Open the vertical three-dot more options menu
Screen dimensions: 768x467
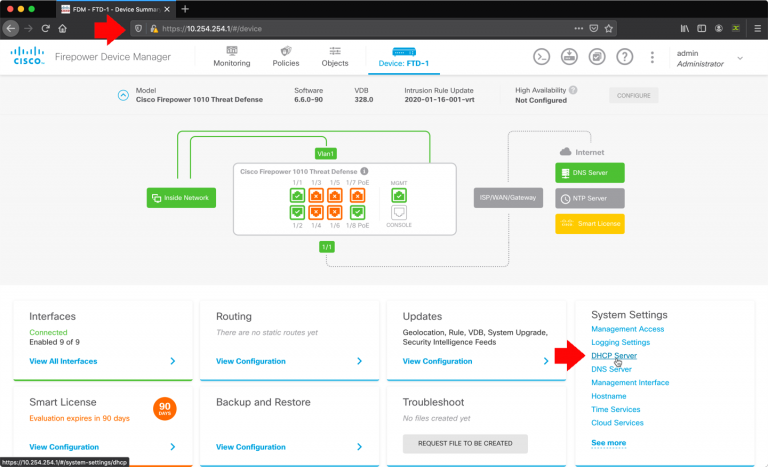(652, 57)
